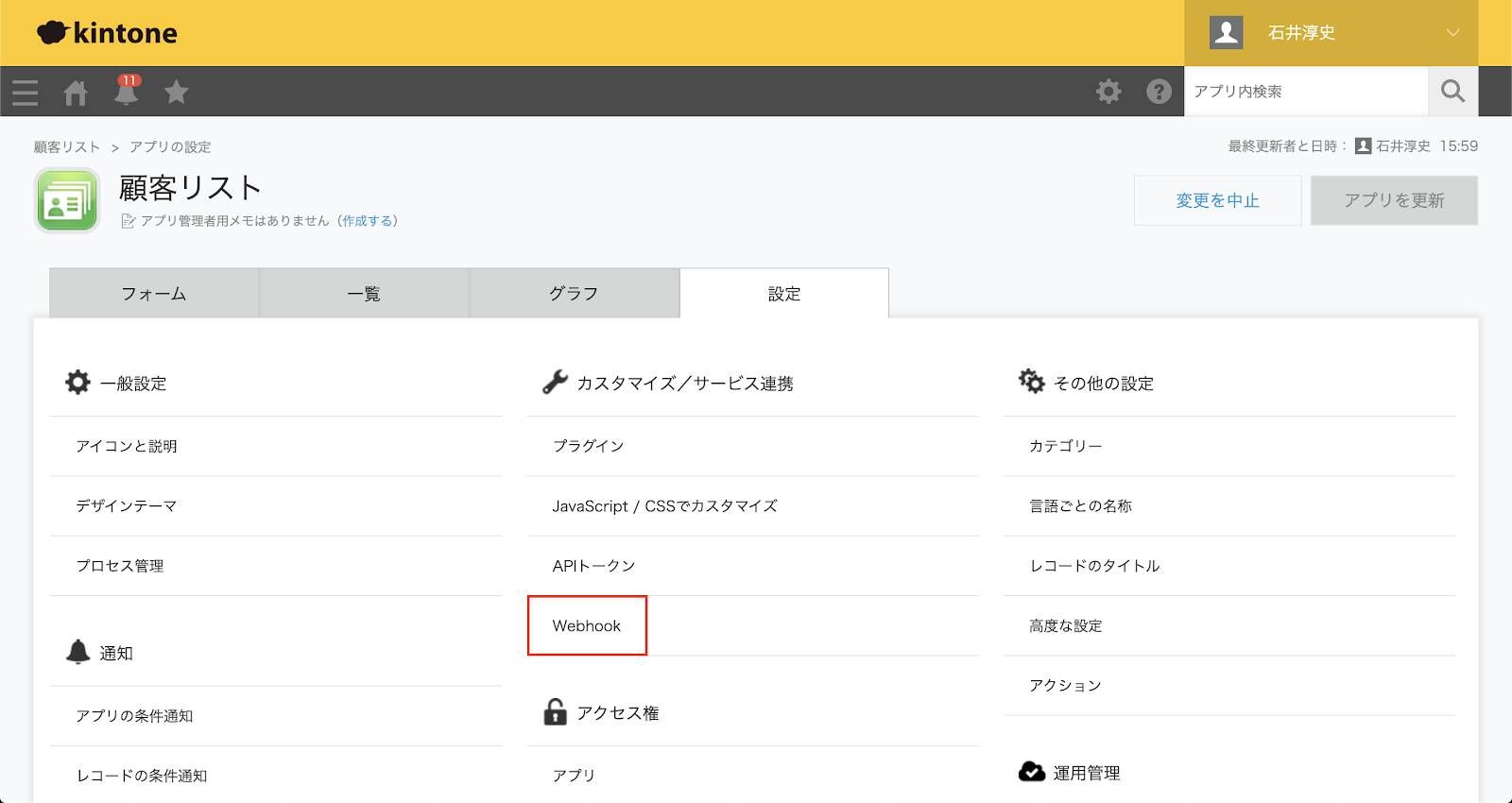The height and width of the screenshot is (803, 1512).
Task: Open the help question mark icon
Action: coord(1159,92)
